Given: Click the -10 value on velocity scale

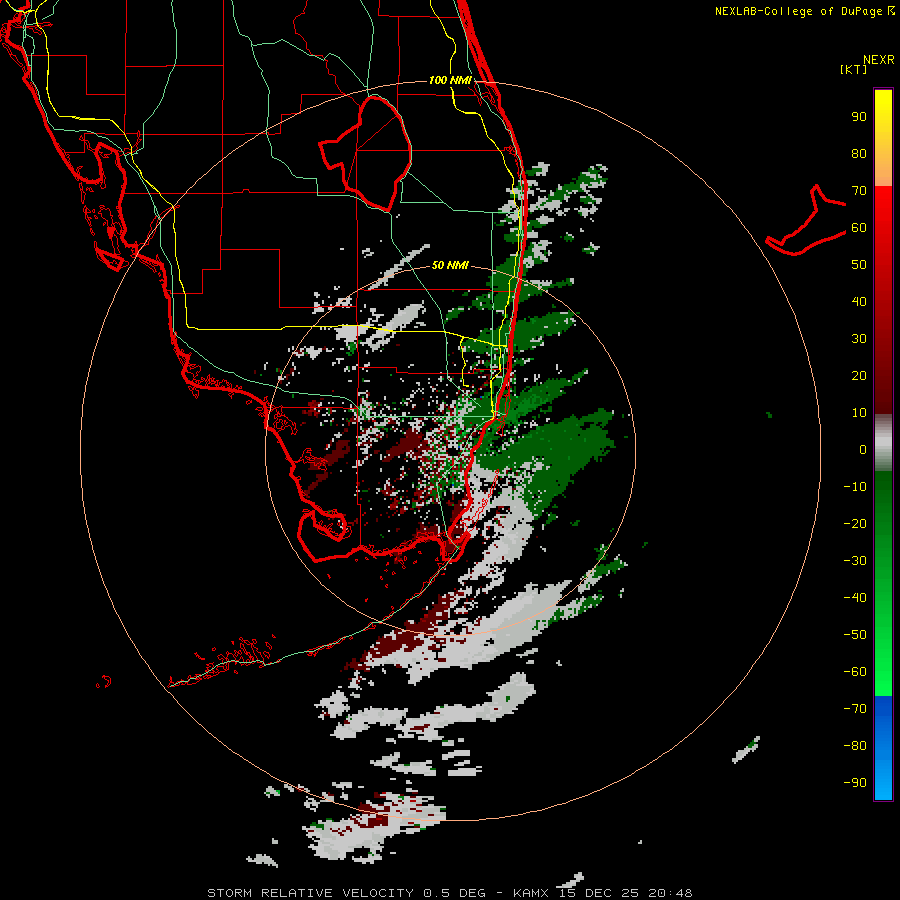Looking at the screenshot, I should (855, 487).
